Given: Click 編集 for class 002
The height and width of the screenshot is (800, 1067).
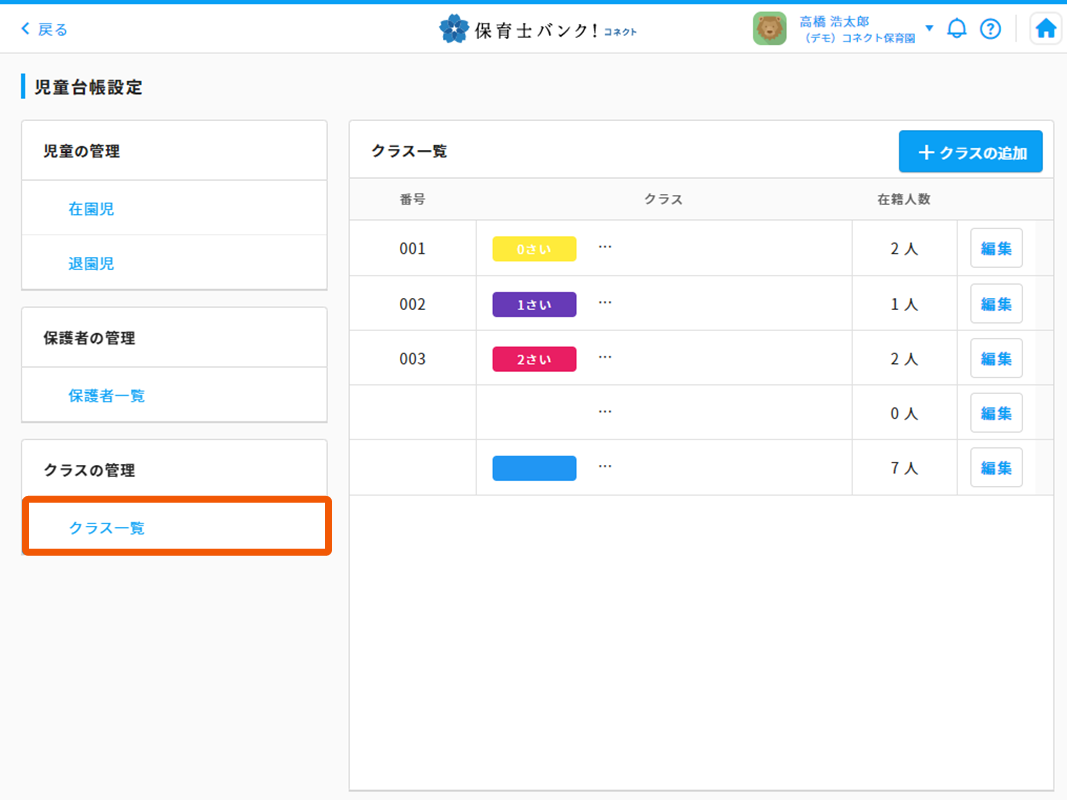Looking at the screenshot, I should (x=996, y=304).
